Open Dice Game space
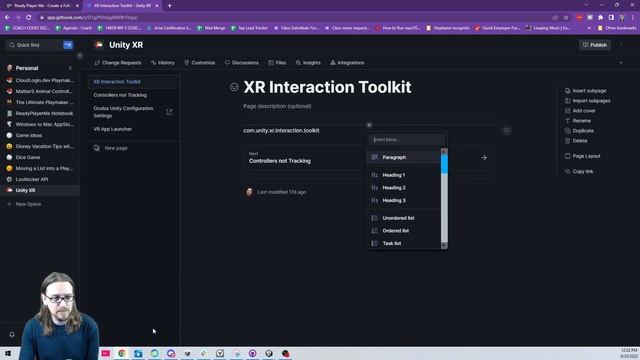The height and width of the screenshot is (360, 640). tap(40, 157)
